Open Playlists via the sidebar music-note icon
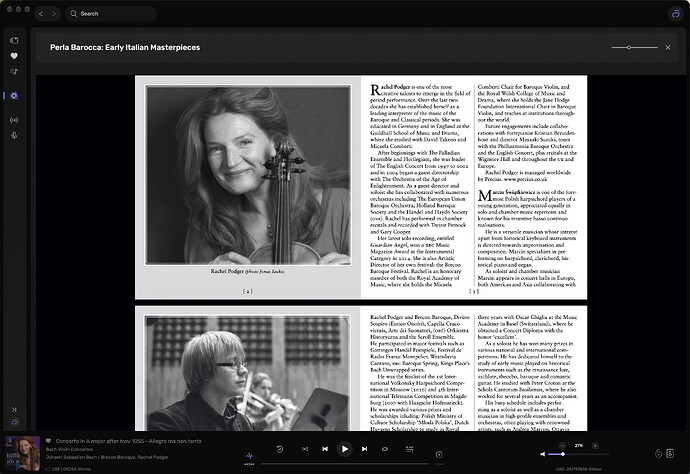Screen dimensions: 690x474 pos(14,71)
